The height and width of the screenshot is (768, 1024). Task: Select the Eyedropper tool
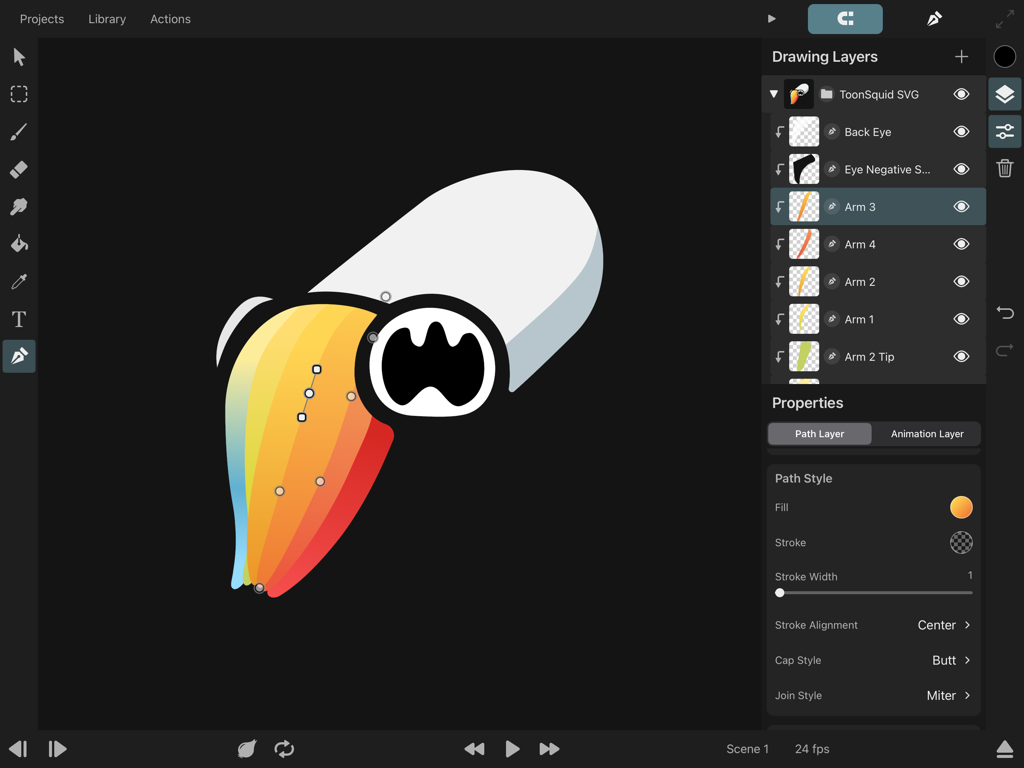pos(18,281)
